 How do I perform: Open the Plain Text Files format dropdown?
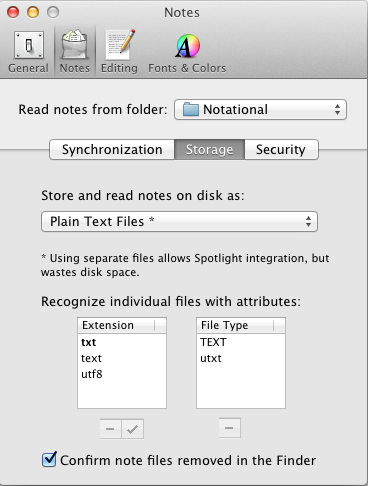tap(179, 221)
